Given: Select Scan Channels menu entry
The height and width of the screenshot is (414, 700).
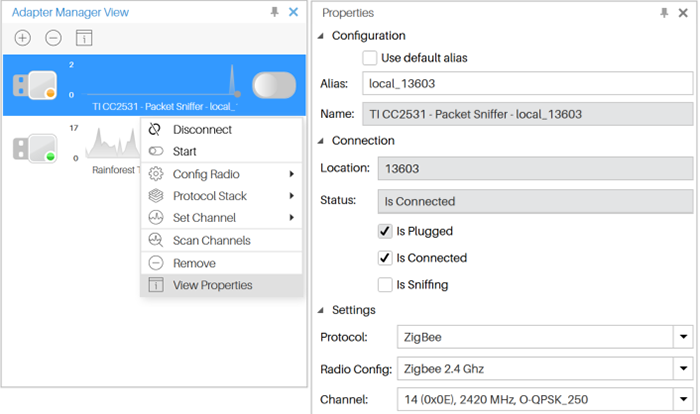Looking at the screenshot, I should click(x=221, y=240).
